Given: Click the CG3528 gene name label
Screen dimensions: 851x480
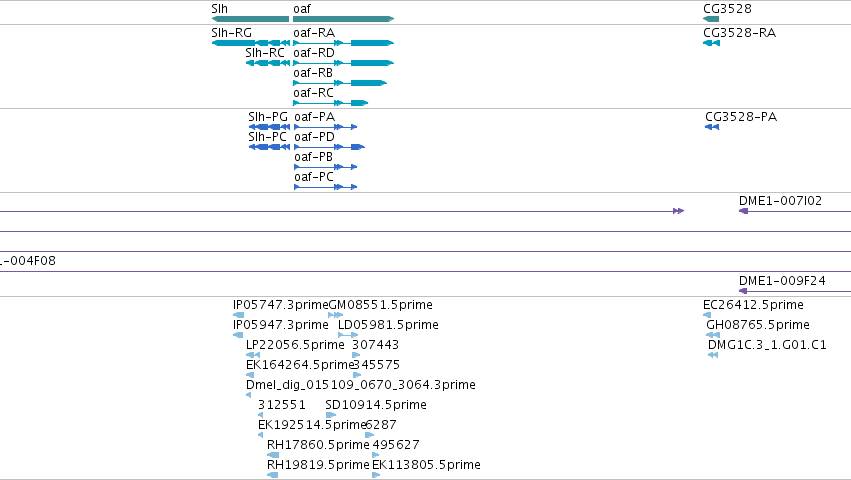Looking at the screenshot, I should [x=727, y=9].
